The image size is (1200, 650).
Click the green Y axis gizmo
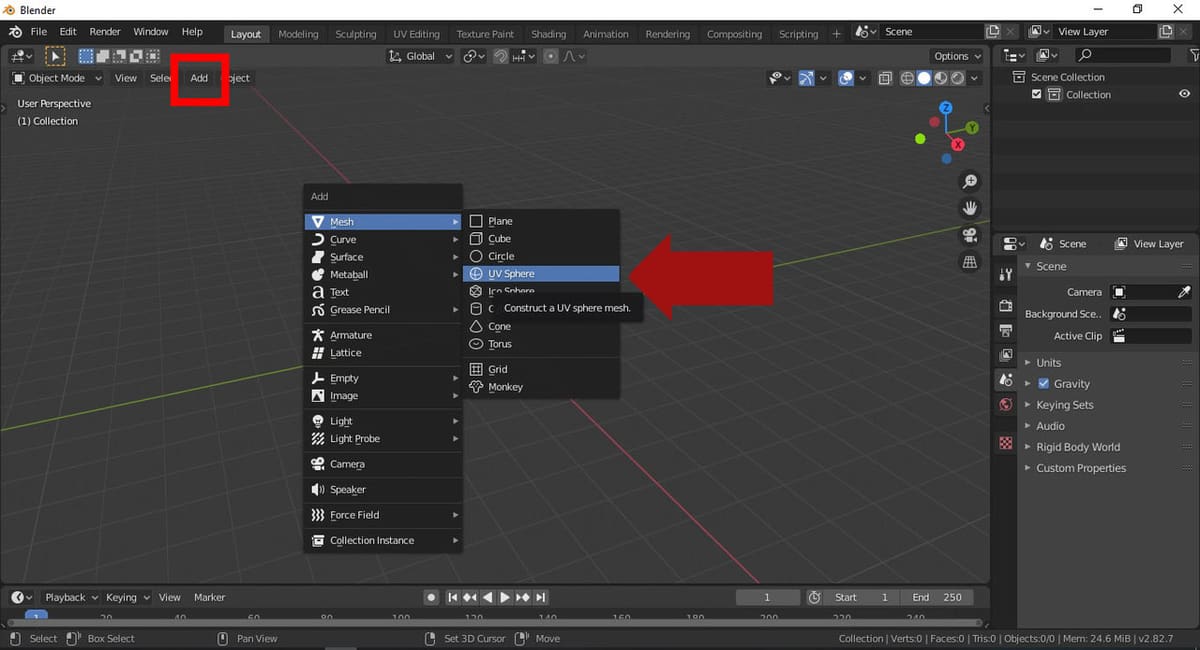point(972,128)
